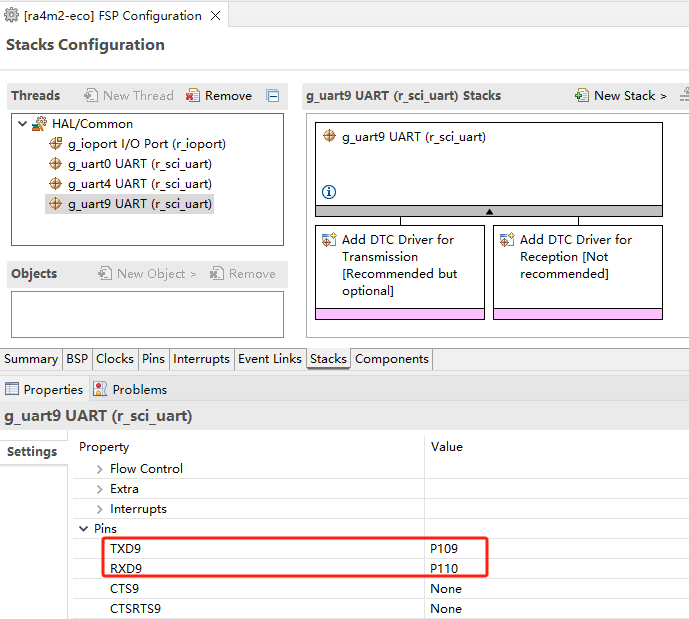This screenshot has height=619, width=689.
Task: Open the Pins tab
Action: tap(153, 359)
